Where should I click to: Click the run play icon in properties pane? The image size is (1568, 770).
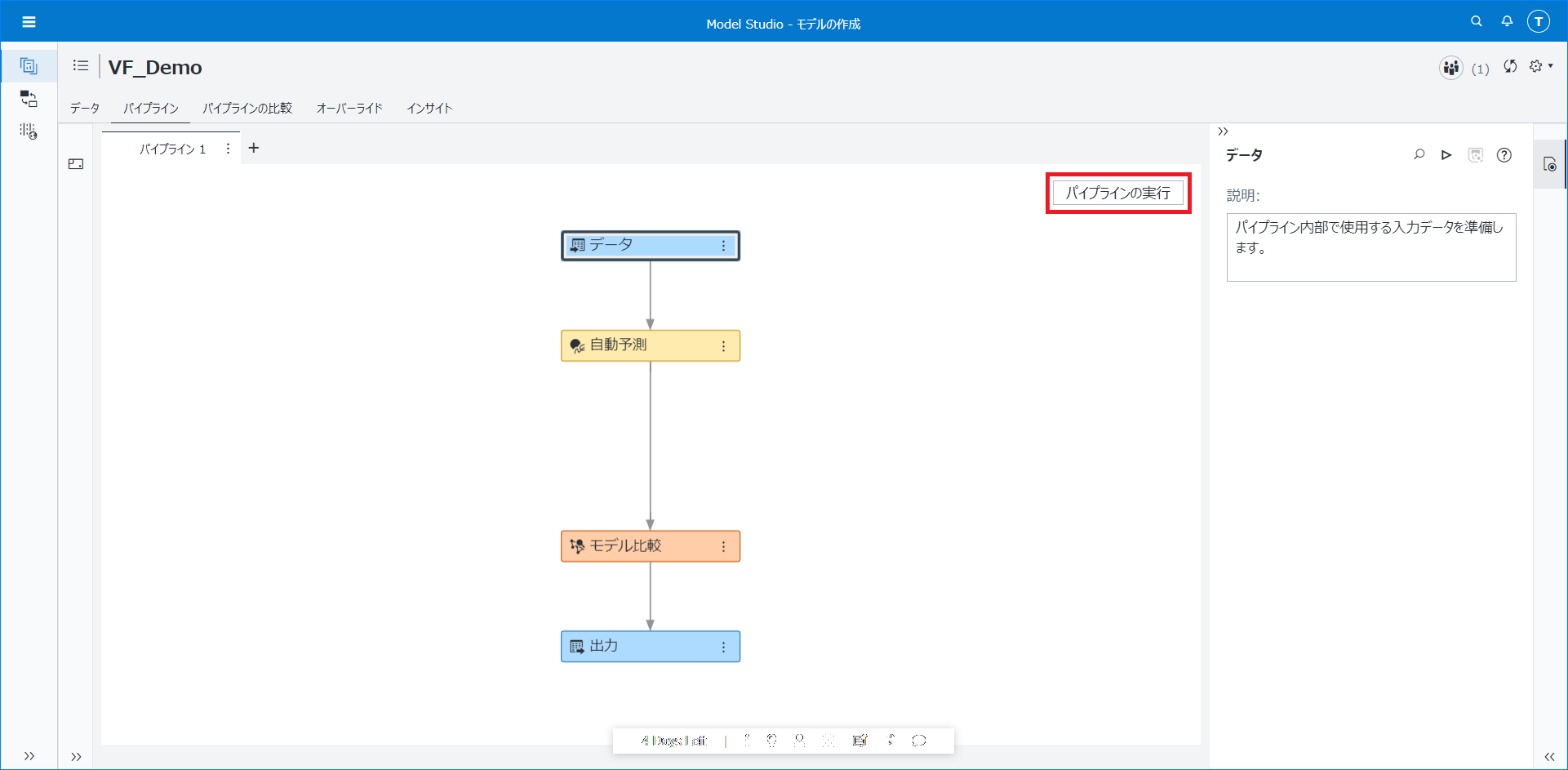coord(1446,155)
